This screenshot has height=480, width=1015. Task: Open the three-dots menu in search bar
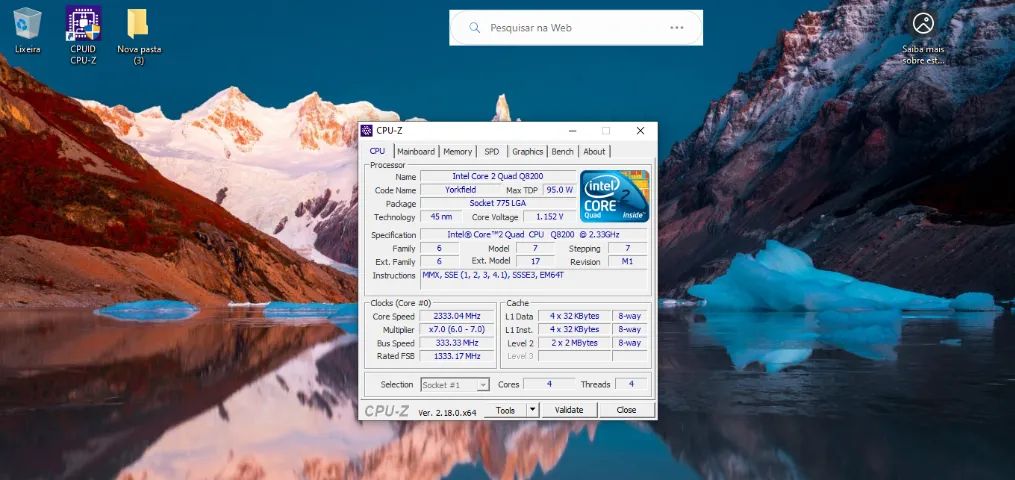coord(676,28)
